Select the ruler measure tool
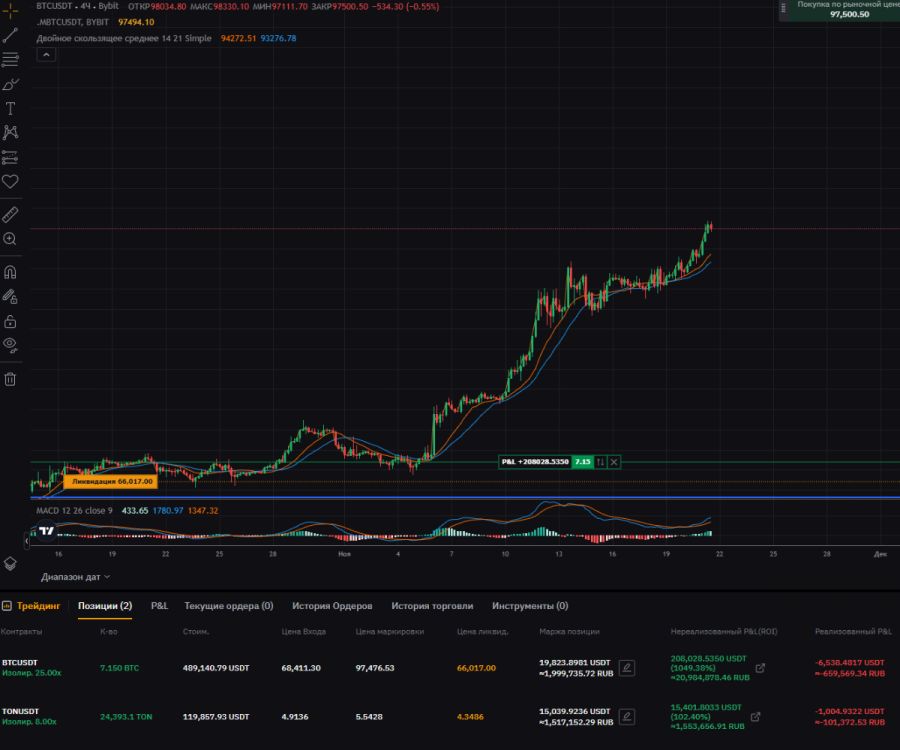 pyautogui.click(x=11, y=214)
